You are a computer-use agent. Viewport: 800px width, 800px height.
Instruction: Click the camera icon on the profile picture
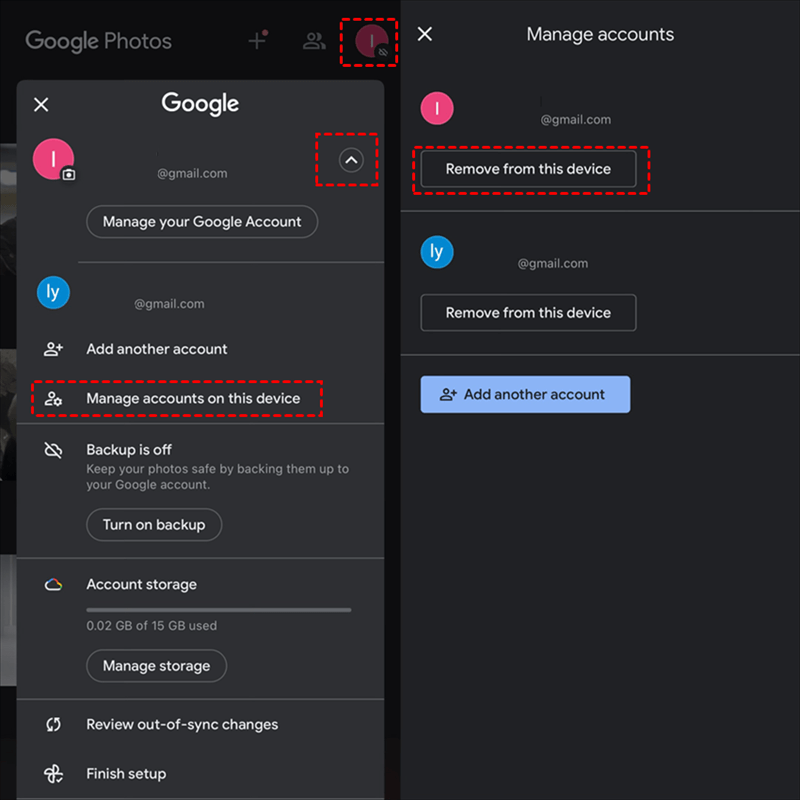tap(67, 176)
